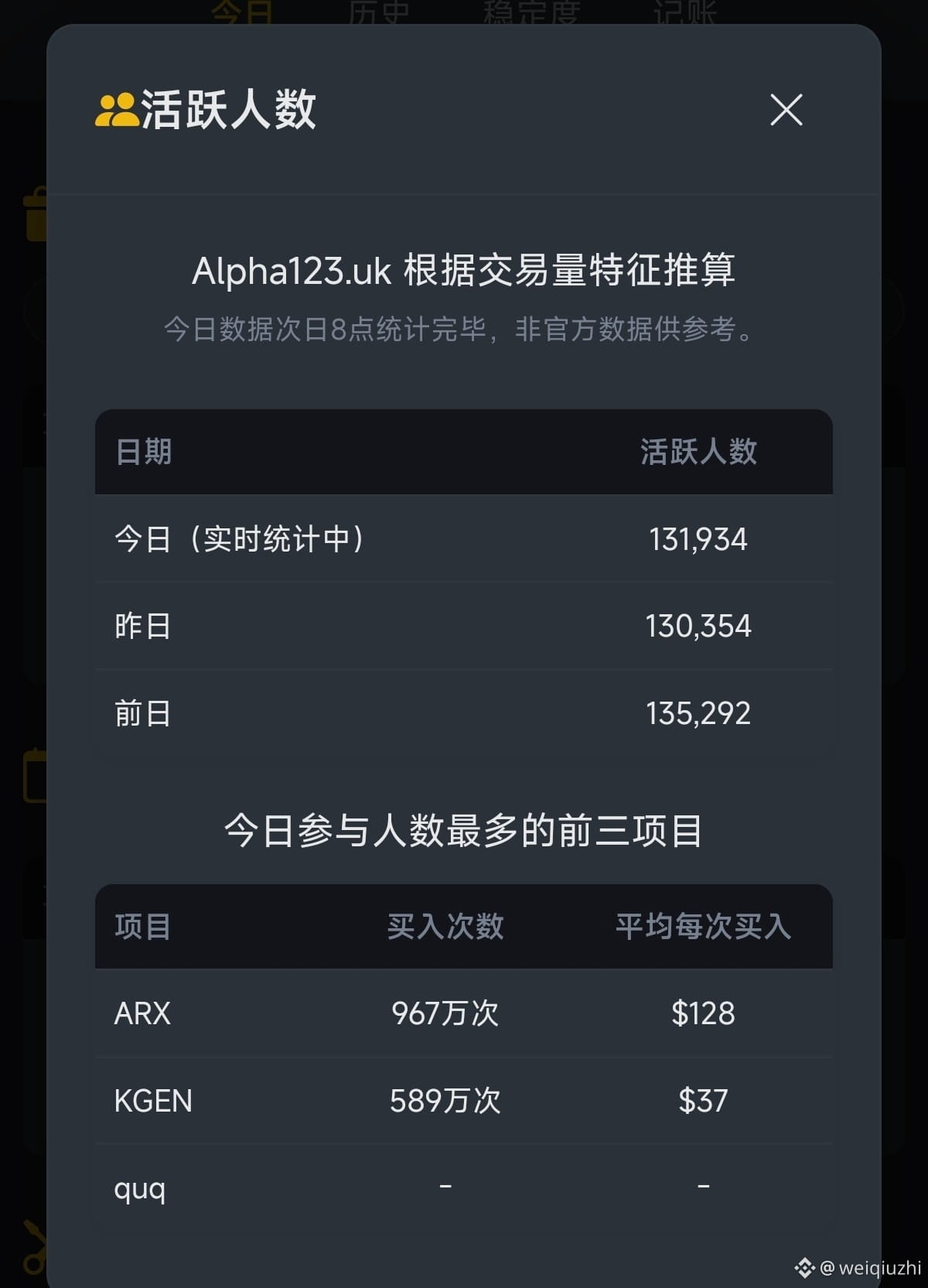Select the 昨日 row with 130,354
The height and width of the screenshot is (1288, 928).
pyautogui.click(x=464, y=626)
